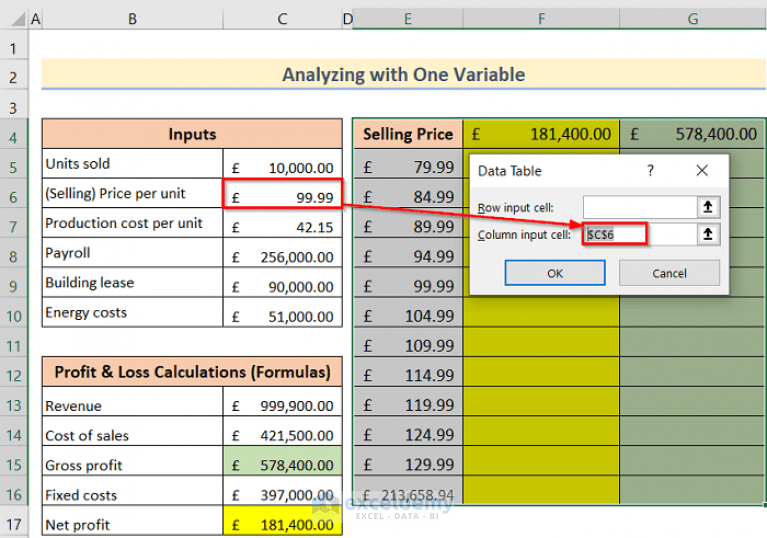This screenshot has width=767, height=538.
Task: Select the selling price 114.99 cell
Action: (x=408, y=372)
